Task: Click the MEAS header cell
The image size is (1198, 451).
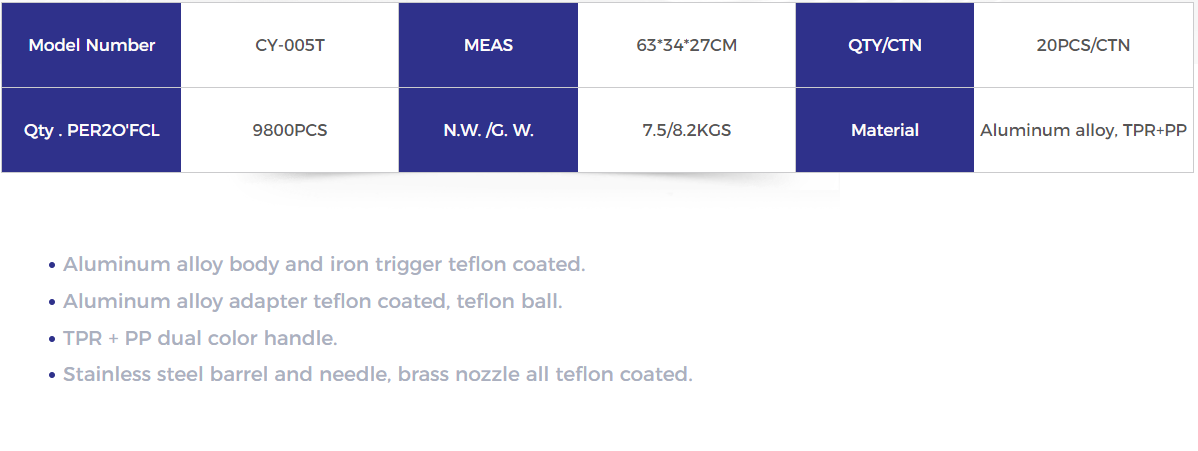Action: point(488,45)
